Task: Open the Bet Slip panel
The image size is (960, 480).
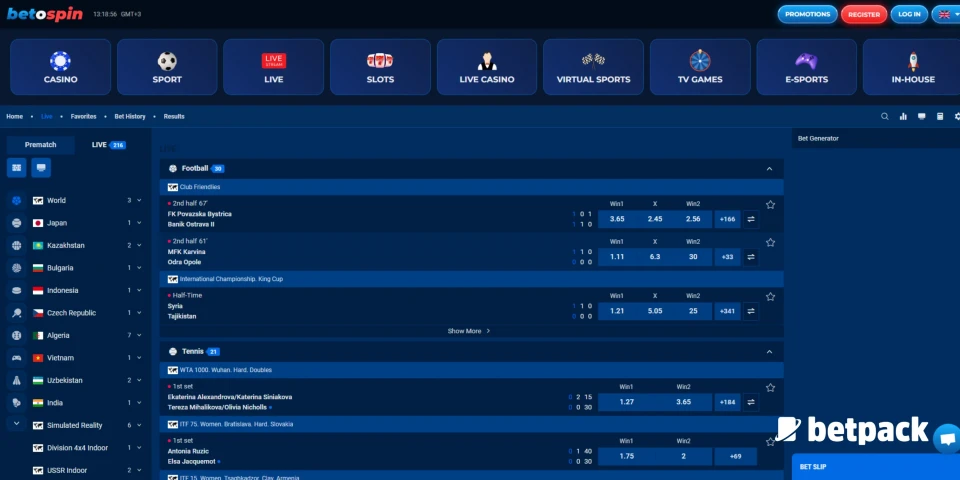Action: (876, 467)
